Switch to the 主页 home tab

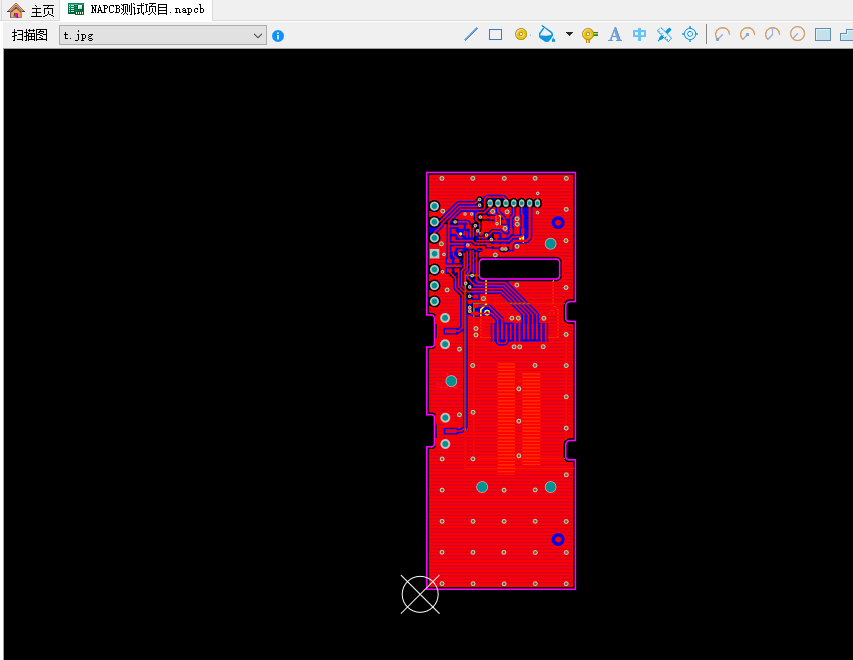(32, 10)
